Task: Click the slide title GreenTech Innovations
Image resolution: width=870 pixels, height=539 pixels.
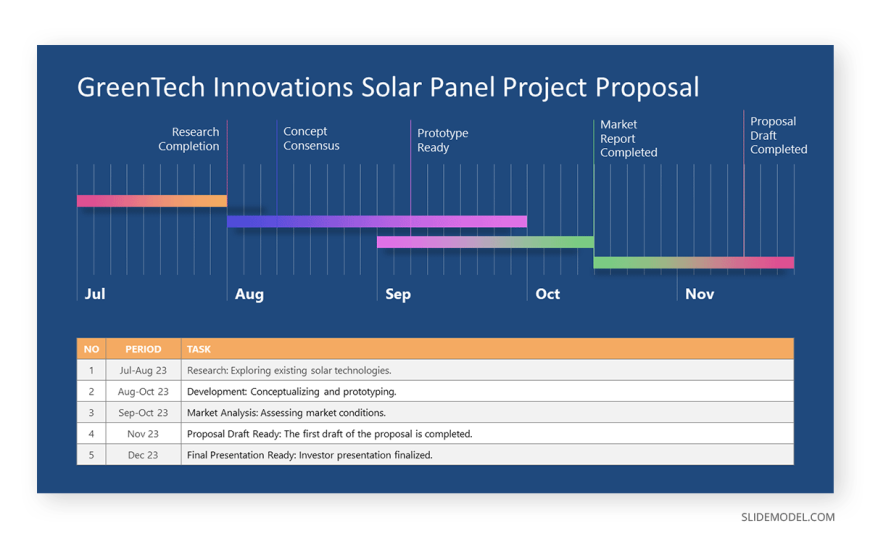Action: tap(388, 87)
